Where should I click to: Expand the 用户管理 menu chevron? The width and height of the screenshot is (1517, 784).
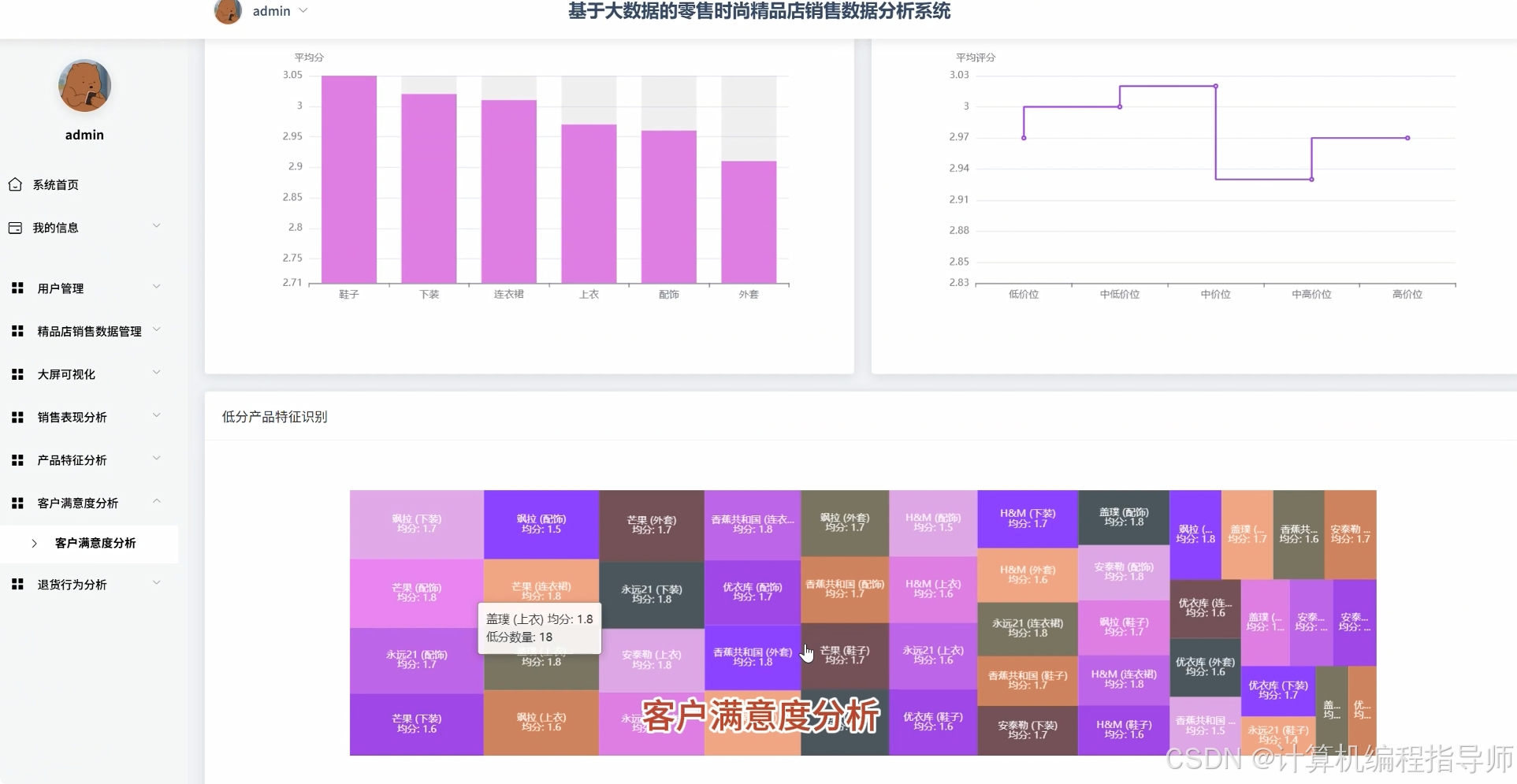(x=156, y=288)
